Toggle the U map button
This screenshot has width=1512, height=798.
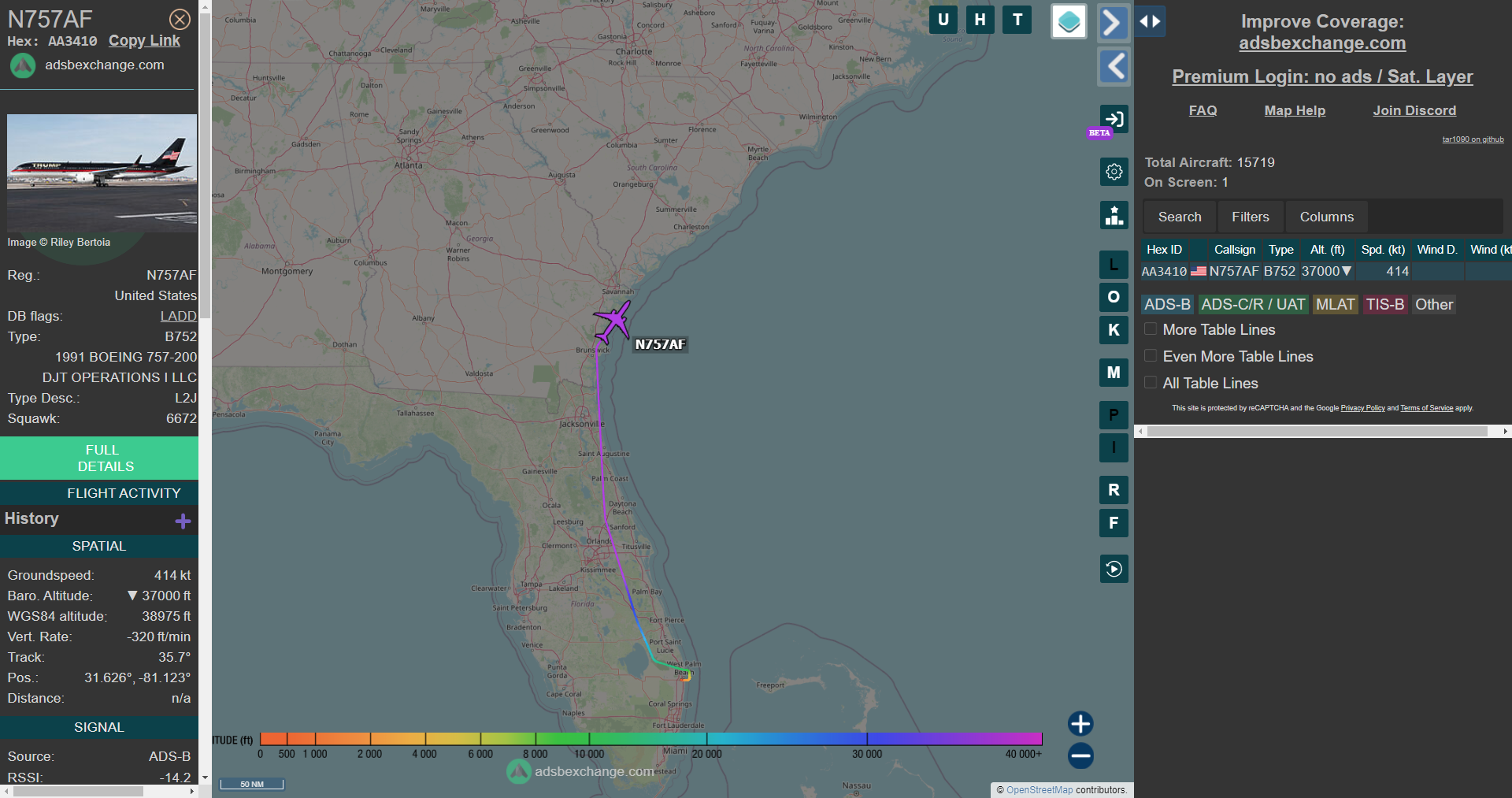point(943,20)
